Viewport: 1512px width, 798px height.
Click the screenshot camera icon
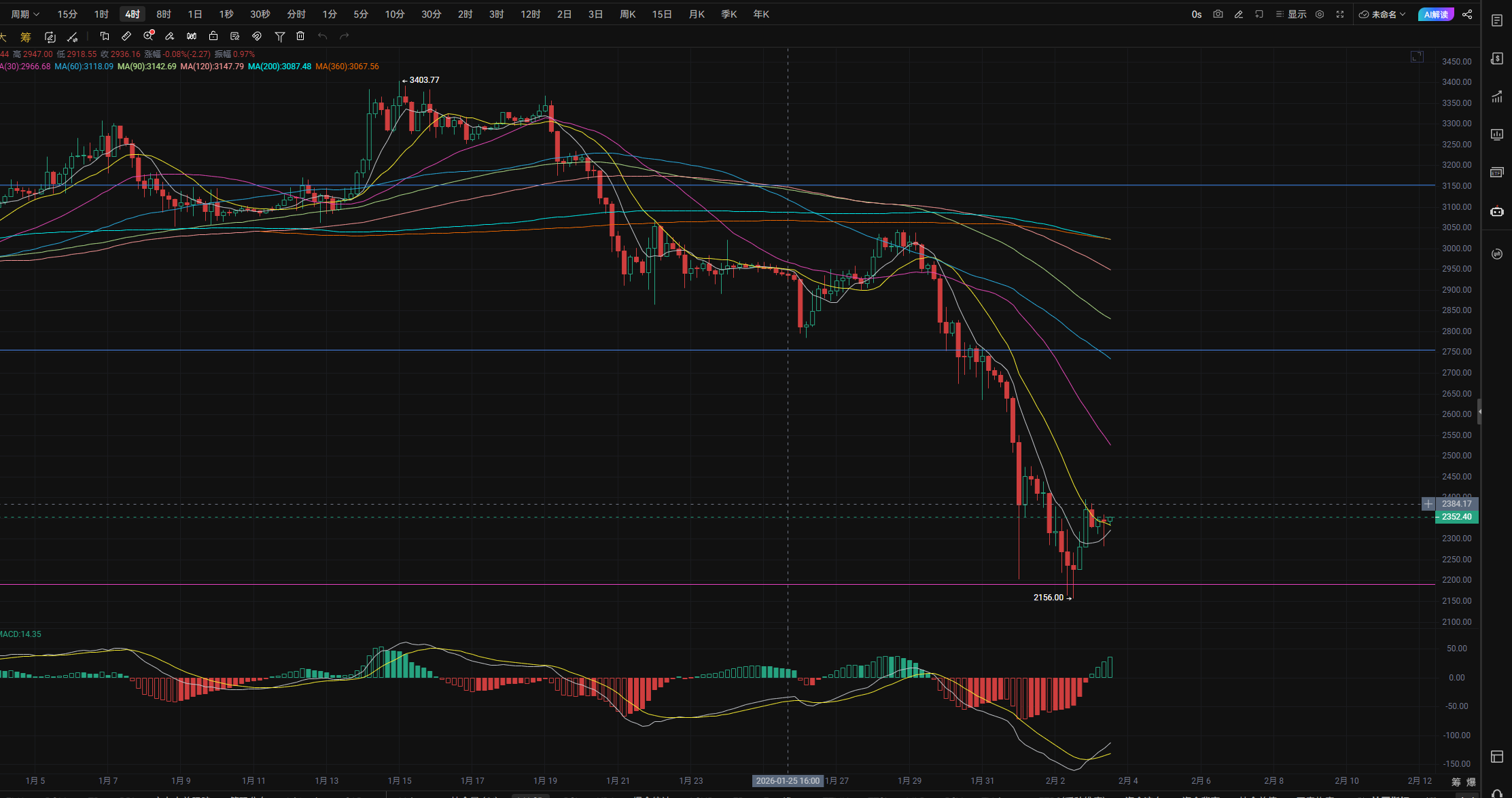point(1218,14)
